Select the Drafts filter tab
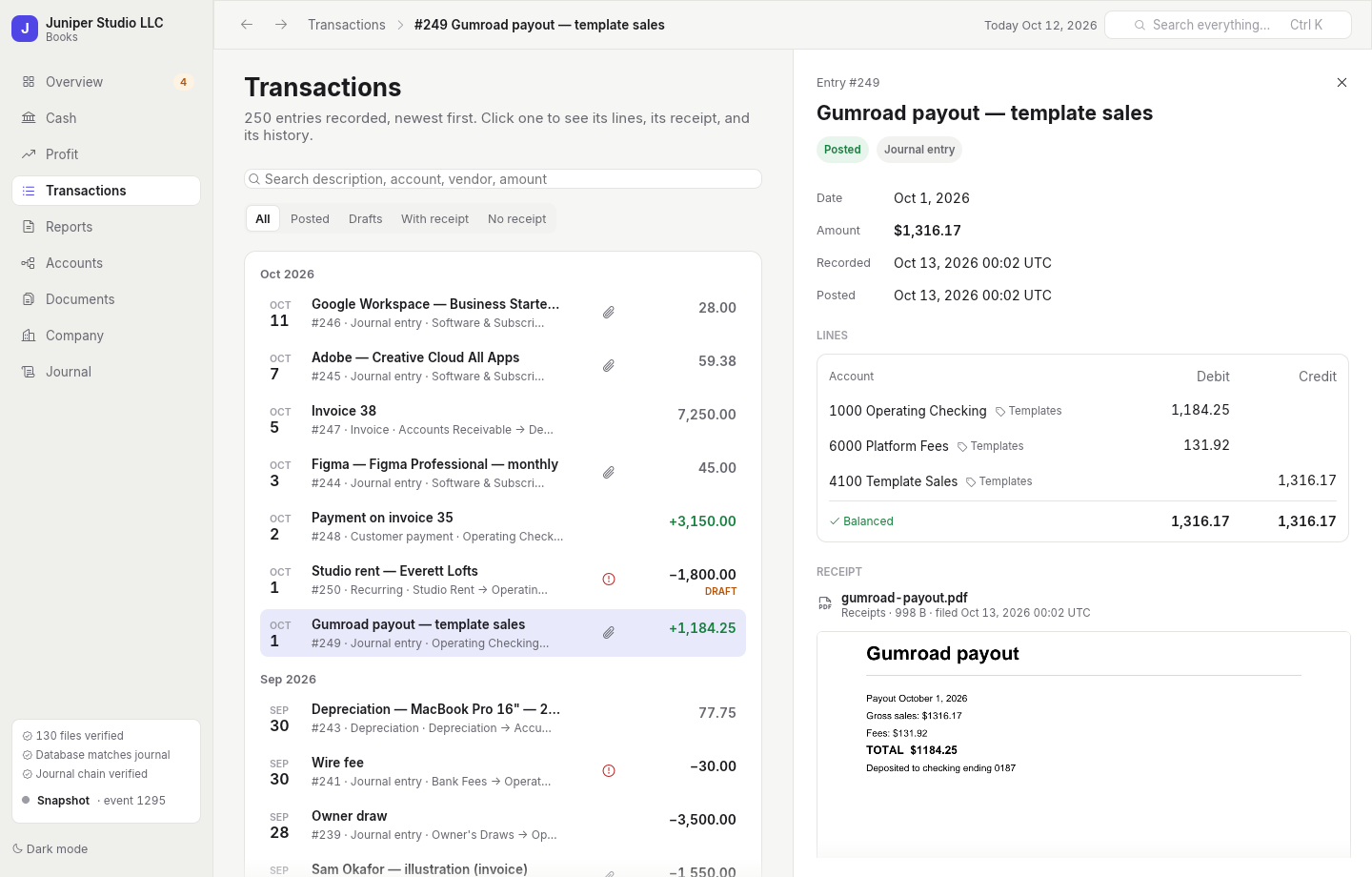This screenshot has width=1372, height=877. coord(366,219)
